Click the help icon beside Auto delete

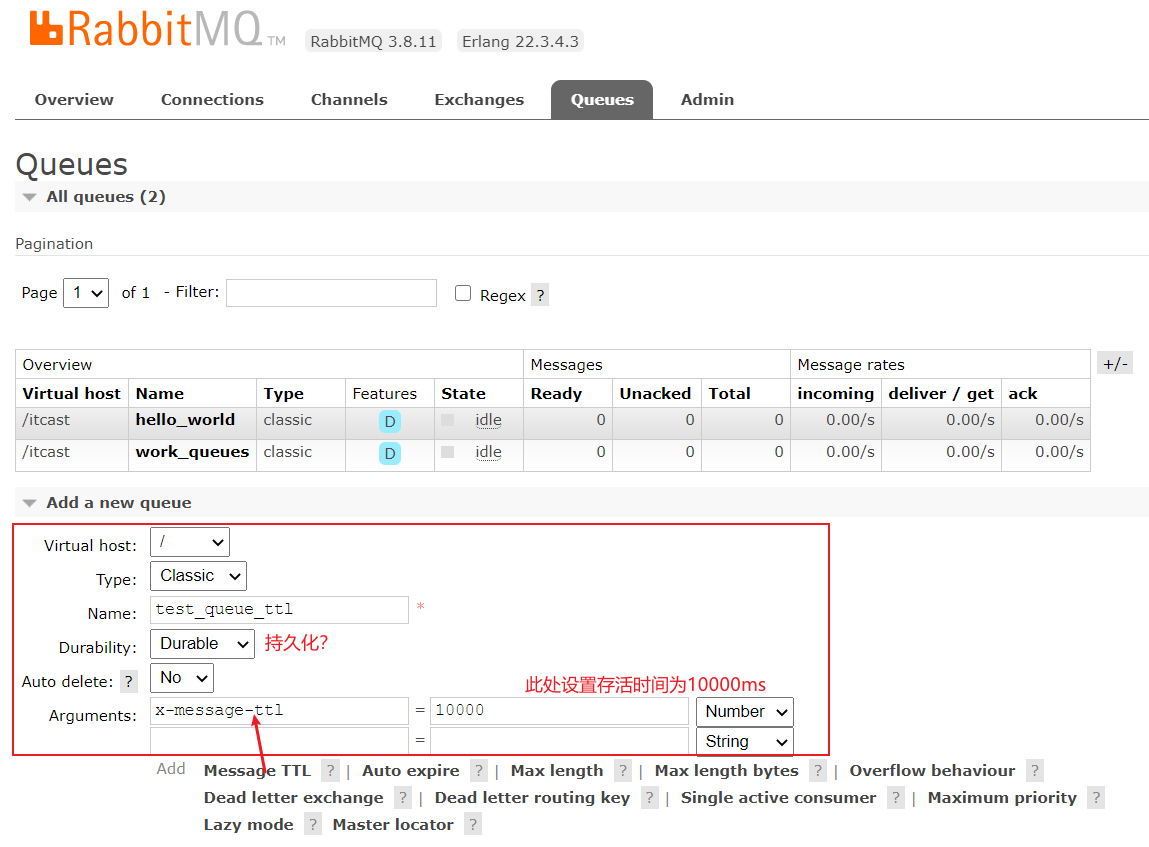[x=128, y=681]
